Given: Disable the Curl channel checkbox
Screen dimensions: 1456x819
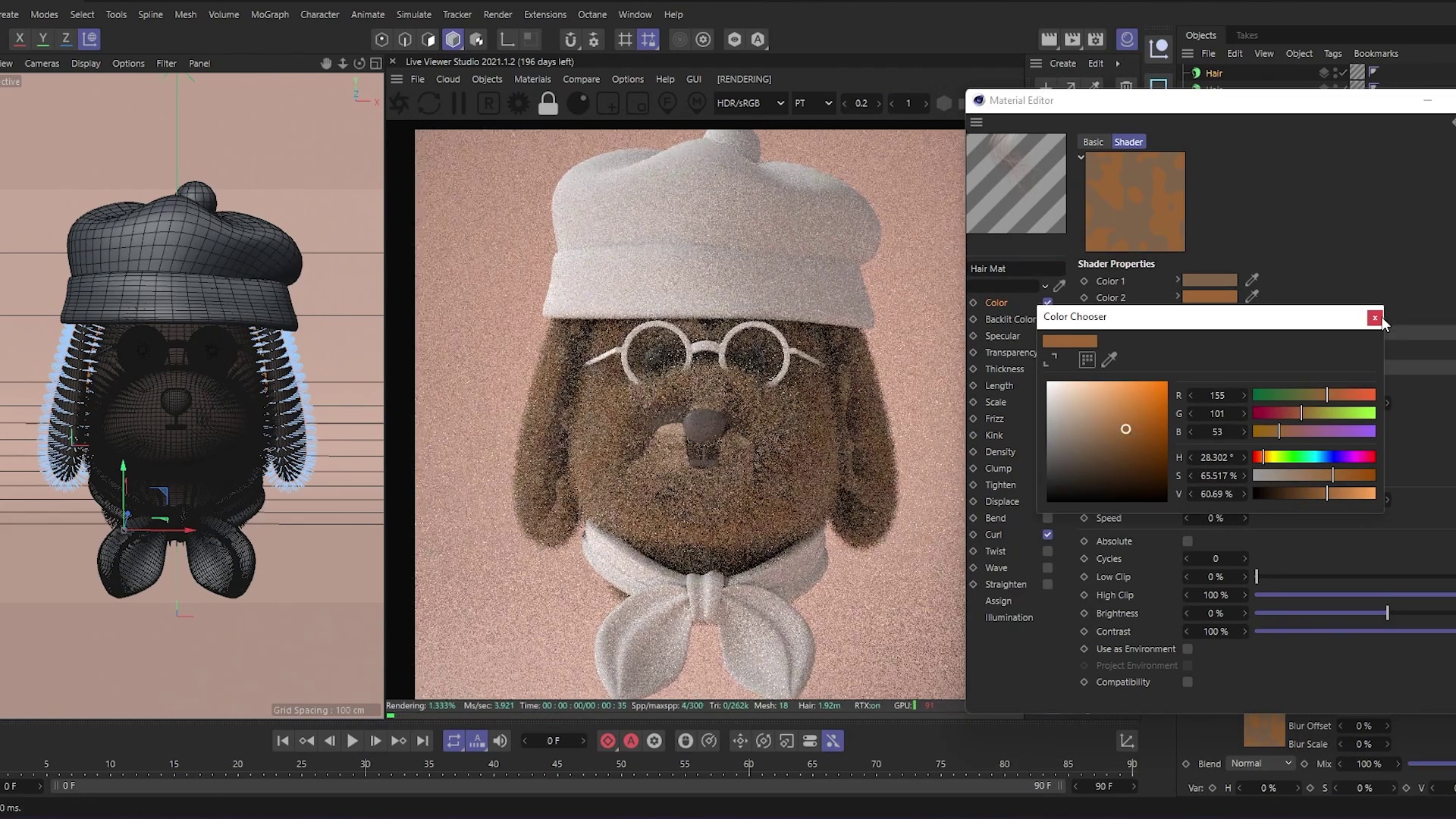Looking at the screenshot, I should [x=1047, y=535].
